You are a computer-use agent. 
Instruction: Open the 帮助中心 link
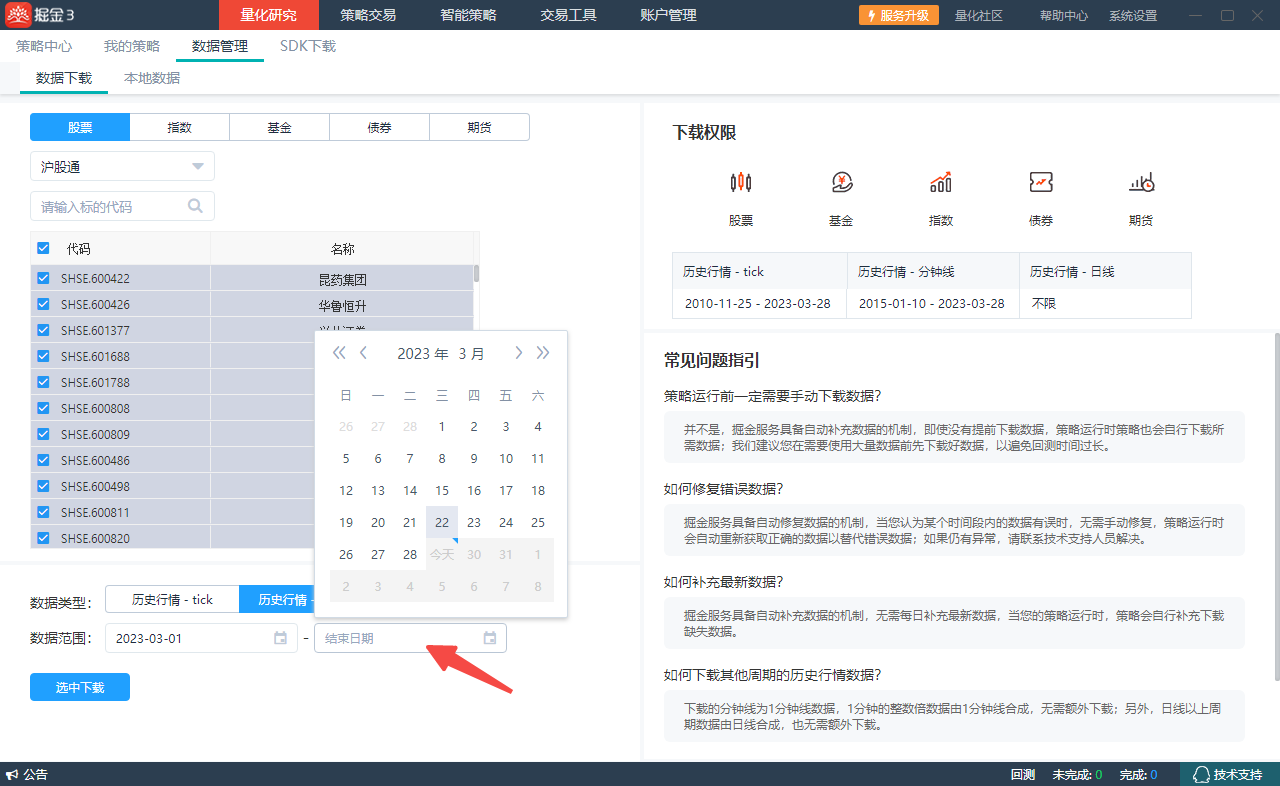(x=1064, y=15)
